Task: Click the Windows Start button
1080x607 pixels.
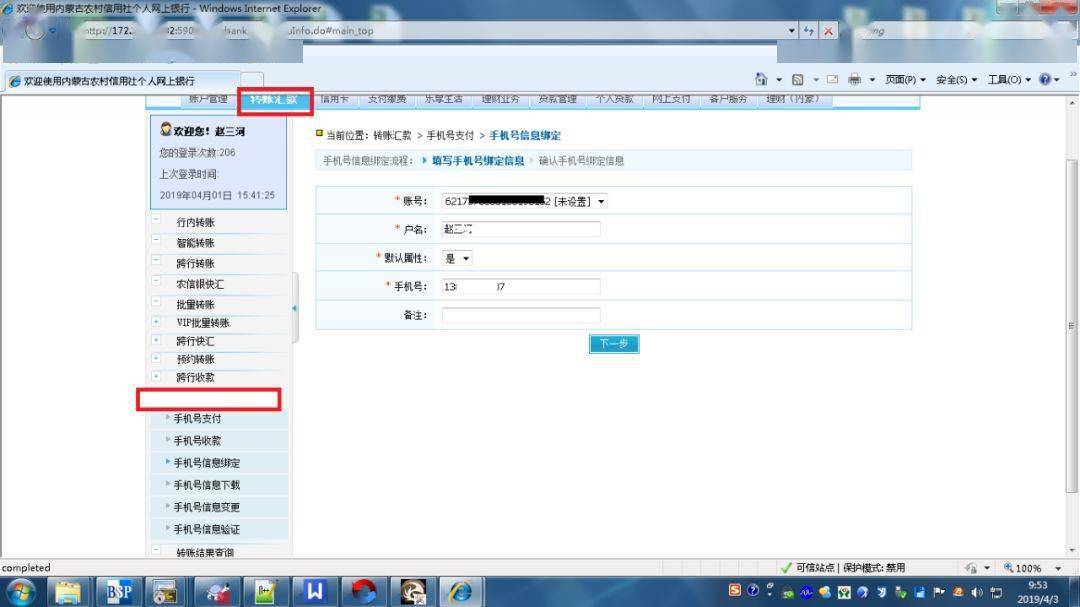Action: pyautogui.click(x=20, y=592)
